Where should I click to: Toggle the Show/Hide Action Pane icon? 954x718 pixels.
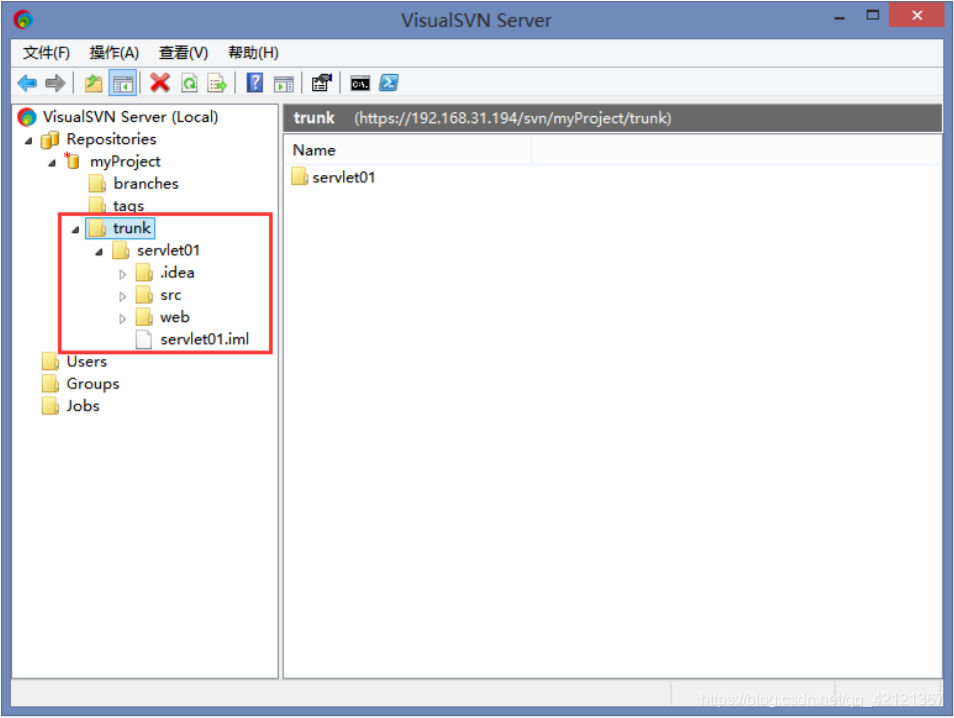284,84
